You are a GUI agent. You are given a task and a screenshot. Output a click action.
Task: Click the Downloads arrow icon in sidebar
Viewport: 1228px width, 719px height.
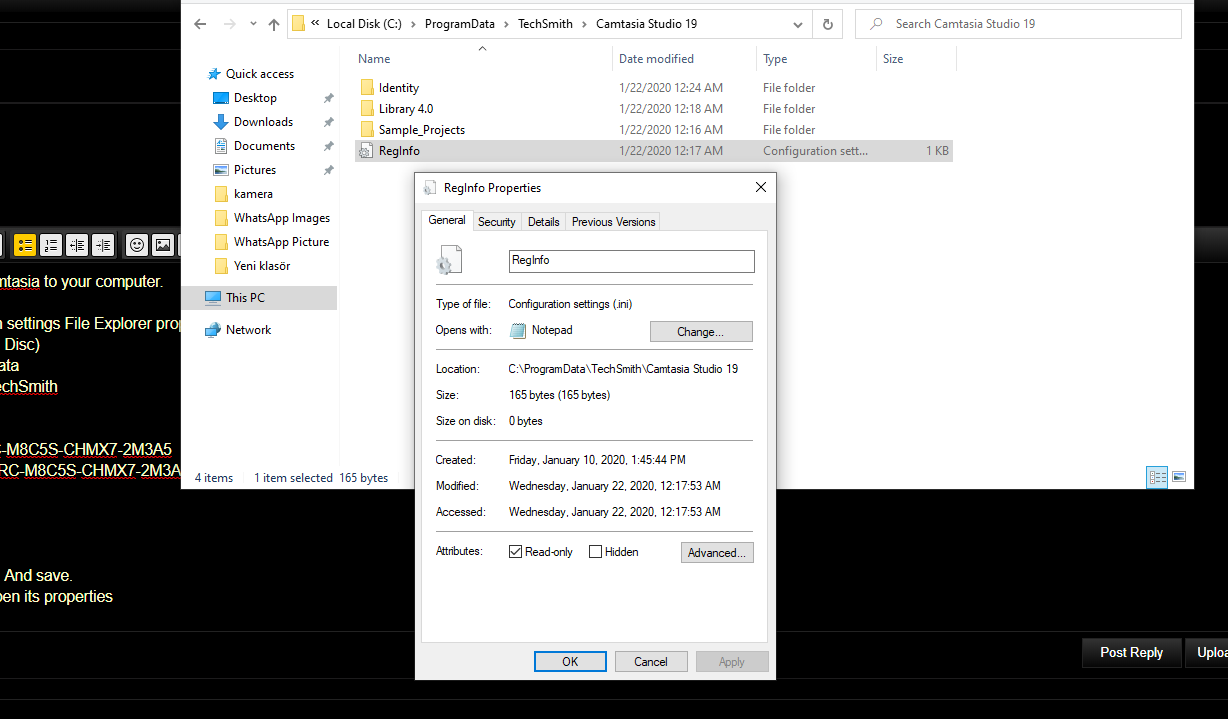click(221, 122)
